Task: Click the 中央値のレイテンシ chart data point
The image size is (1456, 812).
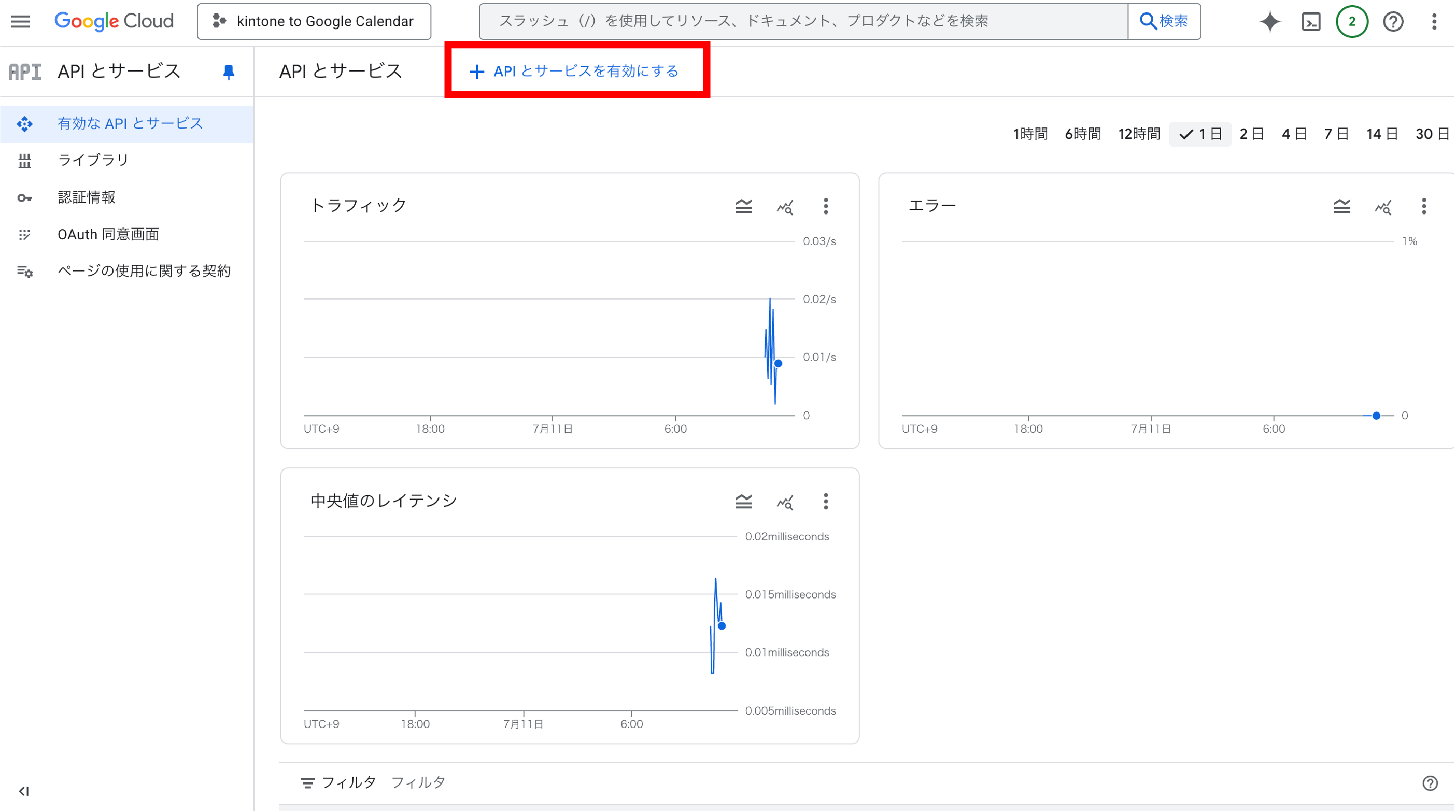Action: coord(722,626)
